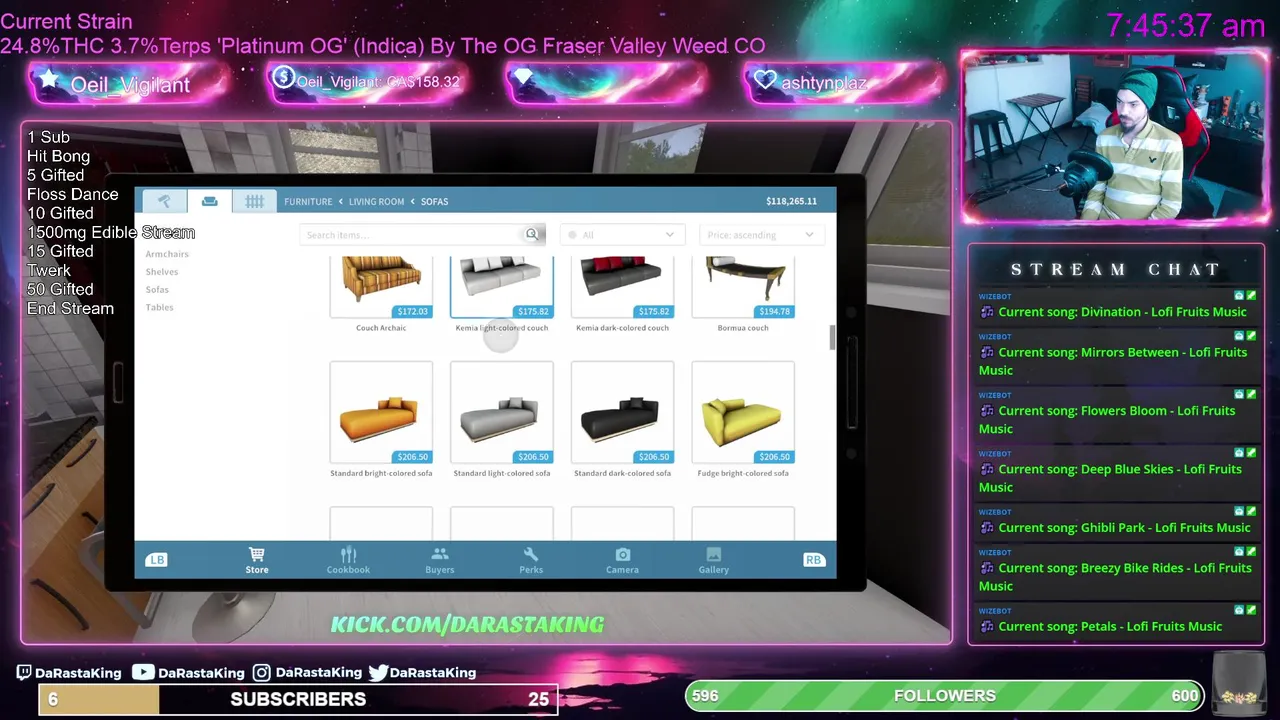Select the Kemia light-colored couch thumbnail
This screenshot has height=720, width=1280.
[x=502, y=287]
